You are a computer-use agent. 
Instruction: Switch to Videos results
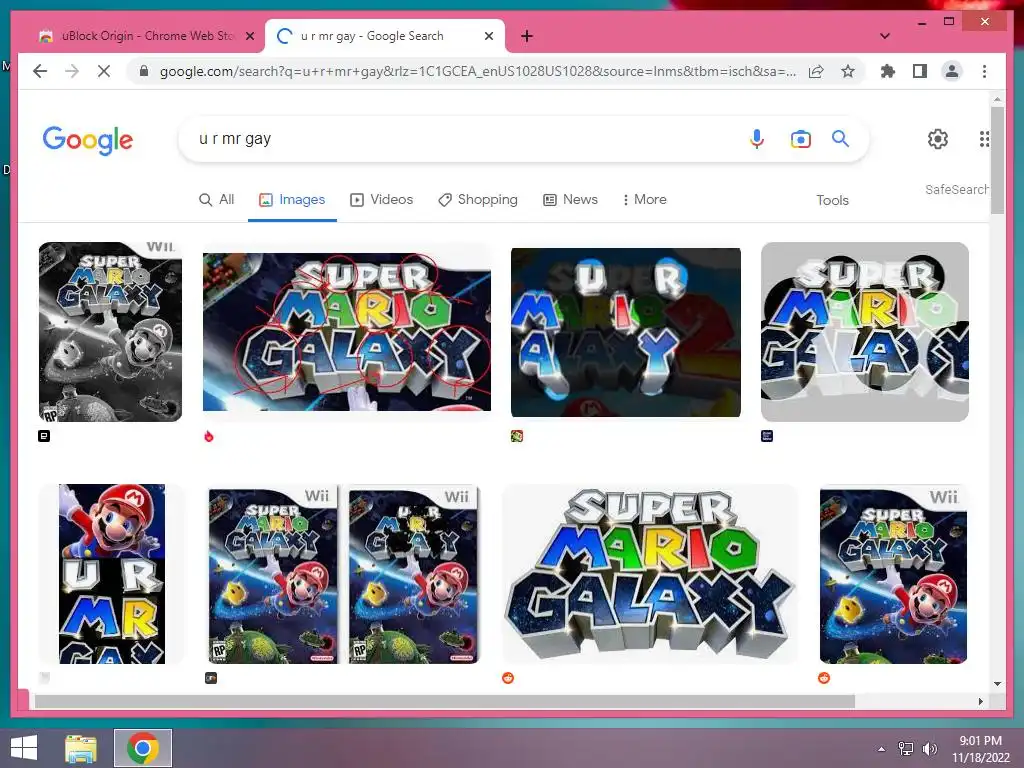381,199
